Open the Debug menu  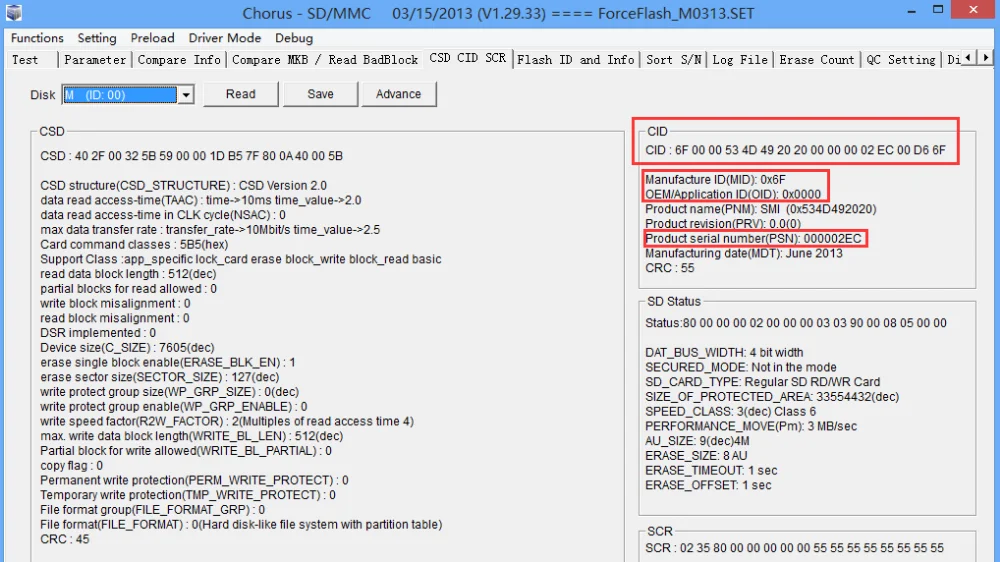point(294,38)
